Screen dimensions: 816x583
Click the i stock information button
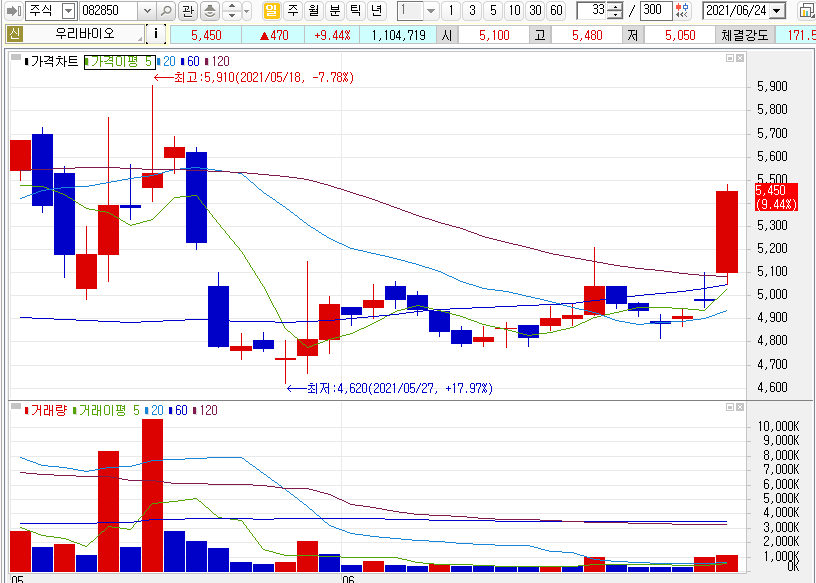click(156, 34)
